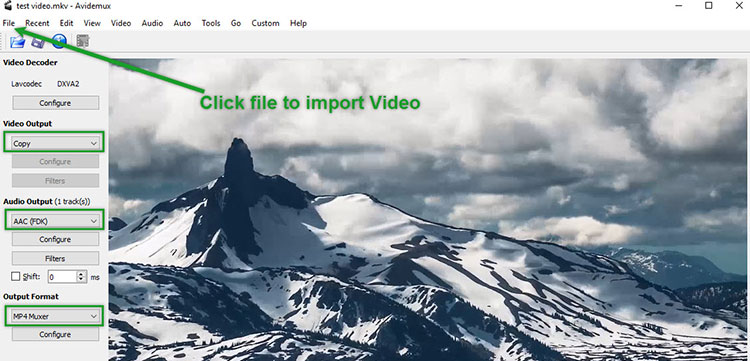Expand the Output Format MP4 Muxer dropdown
This screenshot has height=361, width=750.
(x=54, y=316)
